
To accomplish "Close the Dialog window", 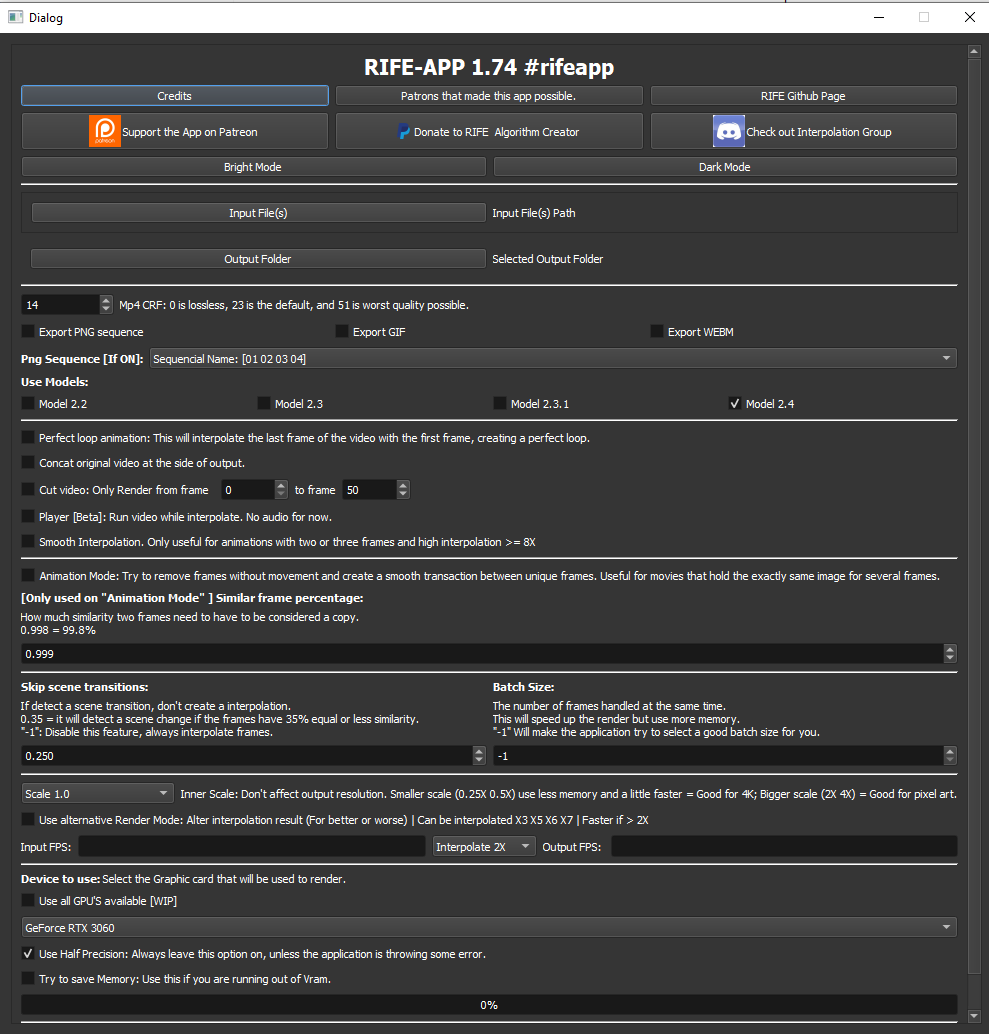I will 970,17.
